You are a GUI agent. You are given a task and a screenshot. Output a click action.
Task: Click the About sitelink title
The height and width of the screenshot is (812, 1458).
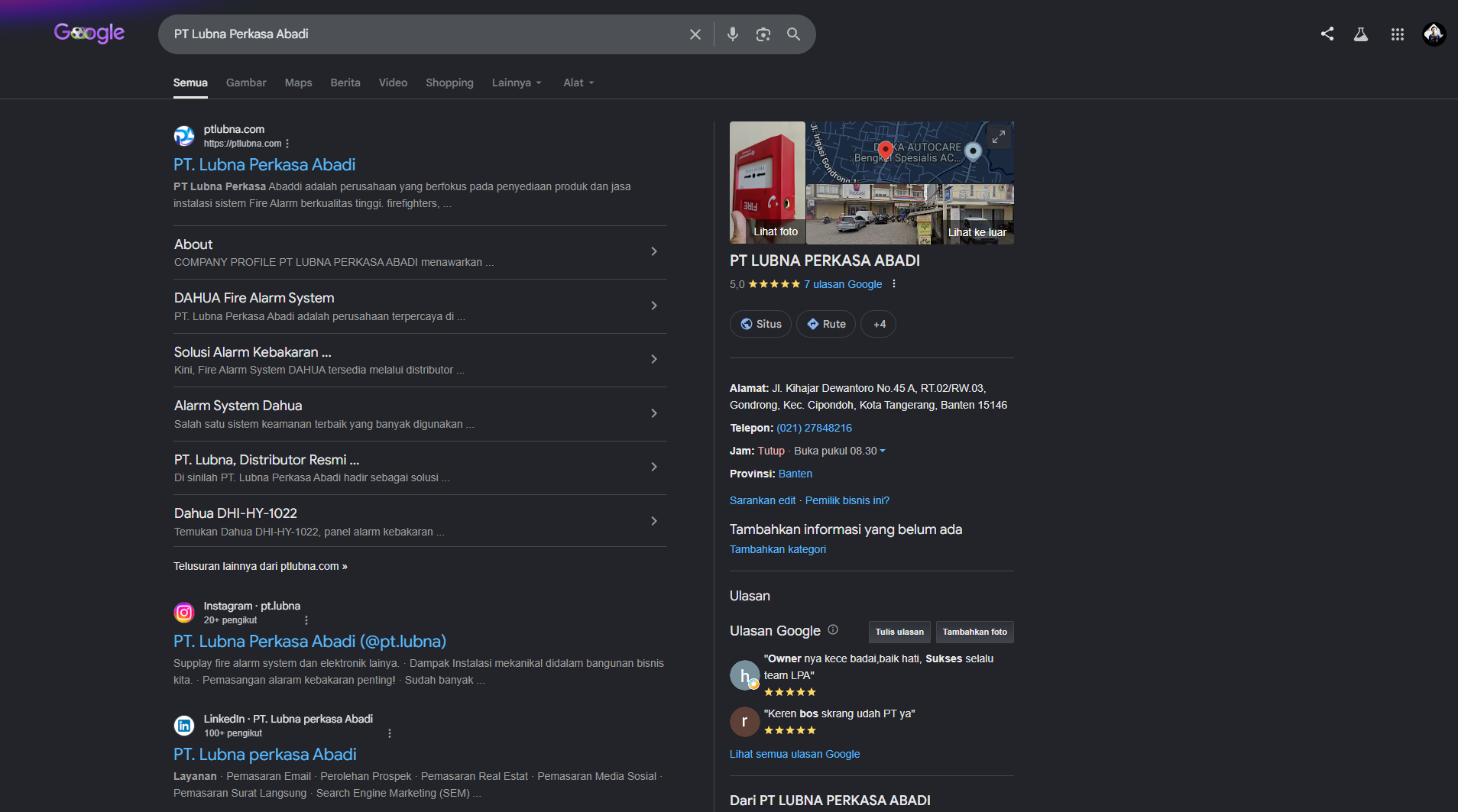pyautogui.click(x=193, y=244)
